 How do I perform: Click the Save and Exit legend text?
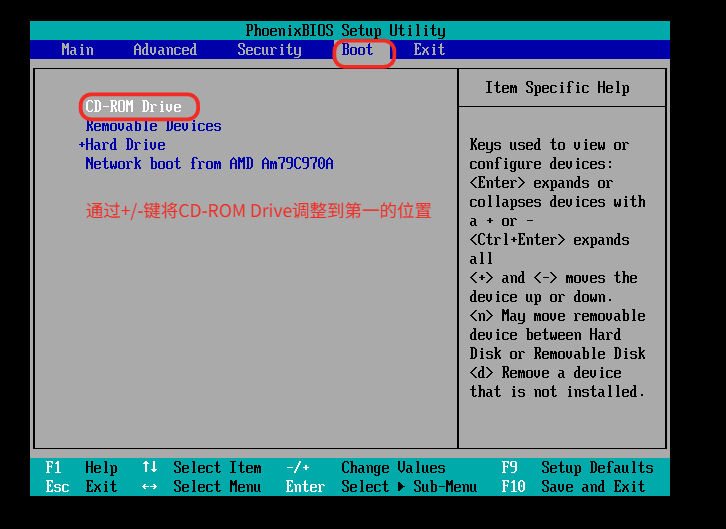[x=593, y=486]
